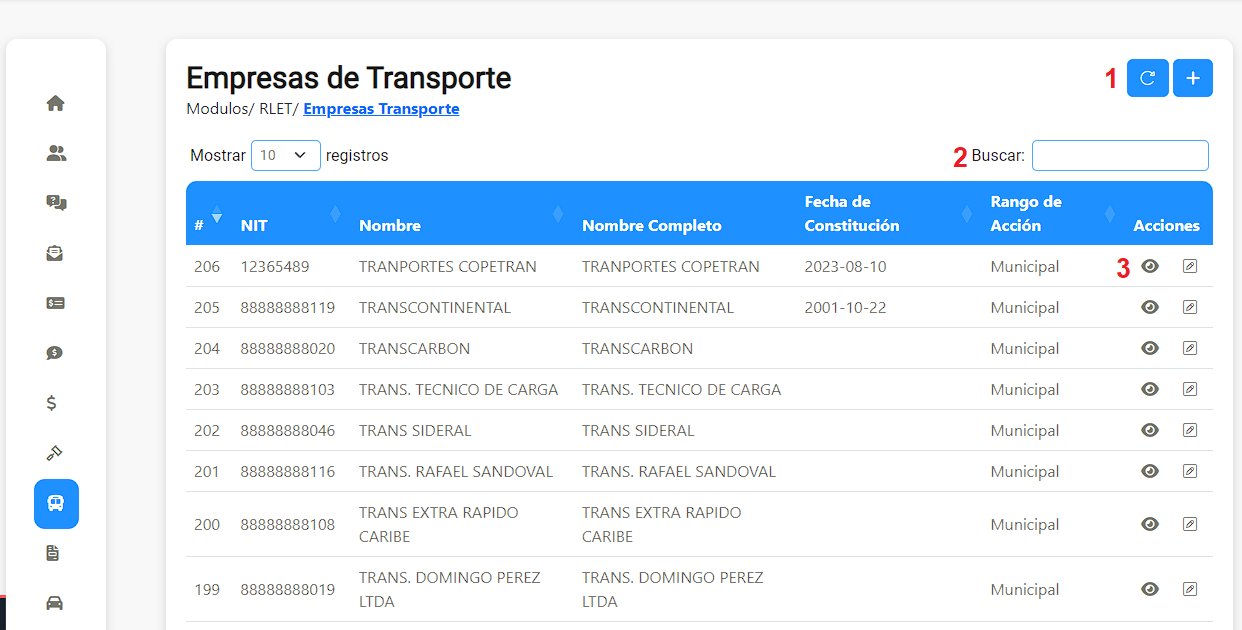Open the Mostrar records count dropdown
This screenshot has width=1242, height=630.
[x=285, y=155]
